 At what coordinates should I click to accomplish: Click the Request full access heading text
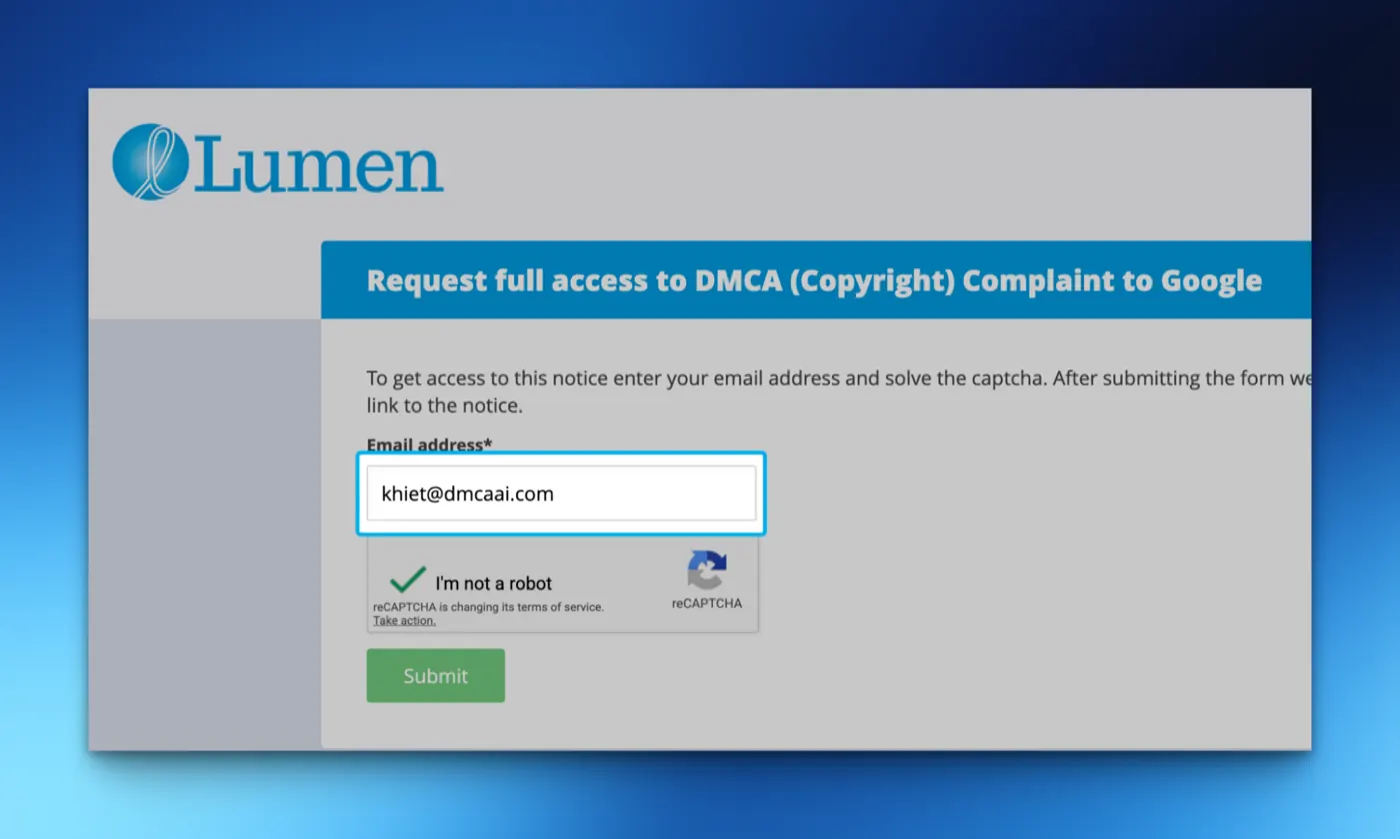[x=814, y=281]
